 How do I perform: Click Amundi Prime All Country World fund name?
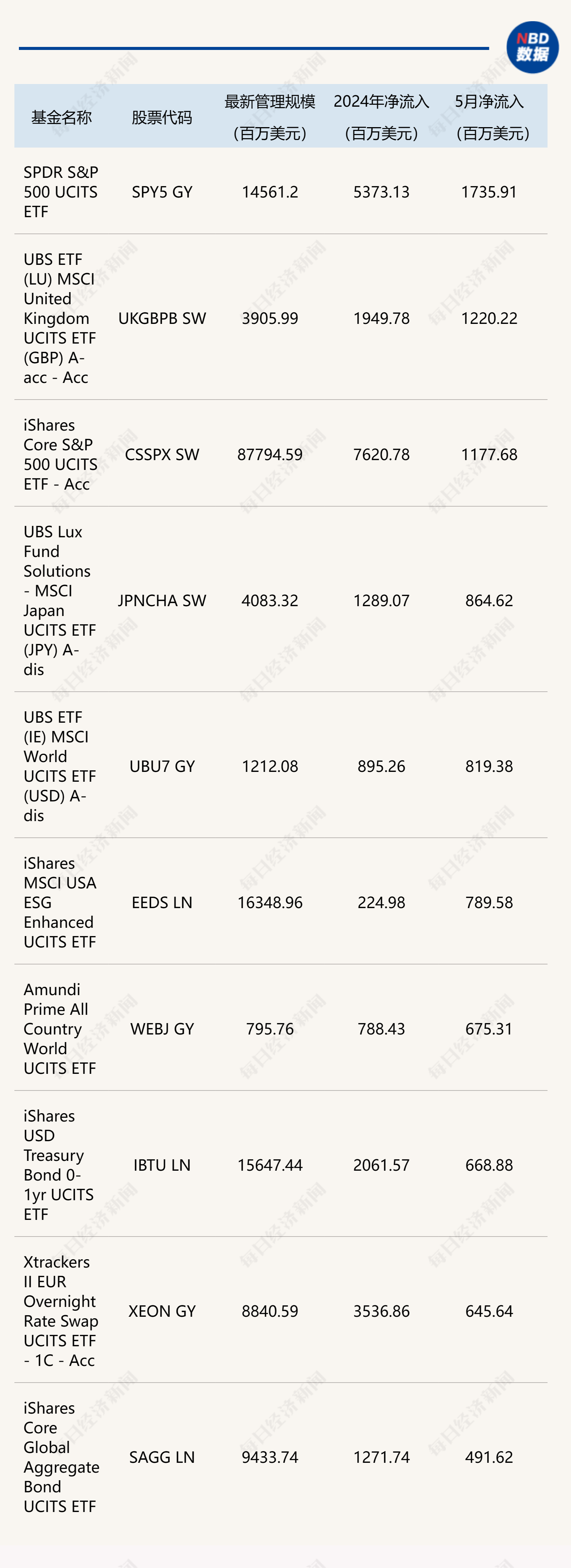point(60,1029)
